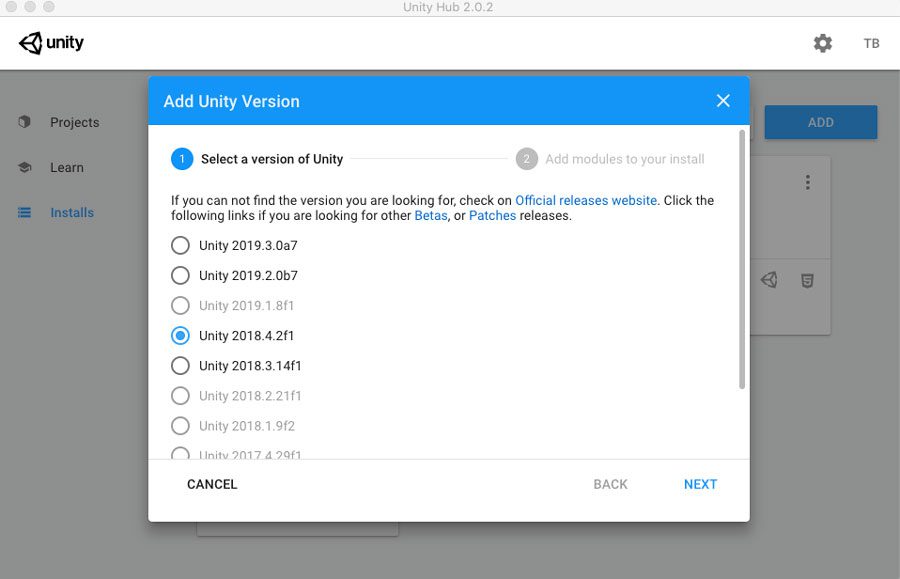This screenshot has height=579, width=900.
Task: Click the Installs list icon in sidebar
Action: pos(24,212)
